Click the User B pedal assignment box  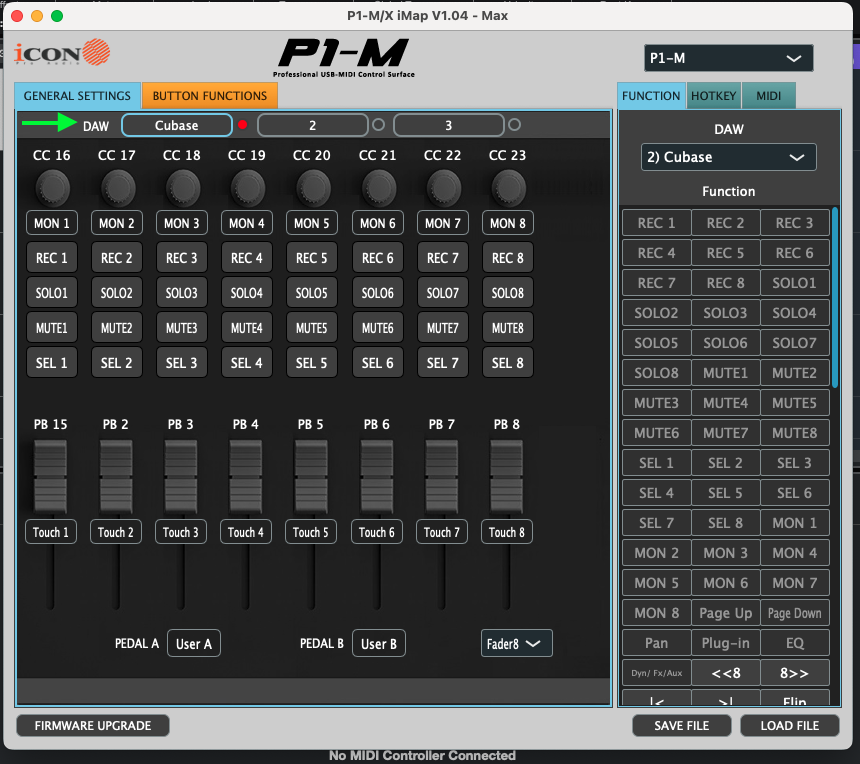click(x=378, y=643)
